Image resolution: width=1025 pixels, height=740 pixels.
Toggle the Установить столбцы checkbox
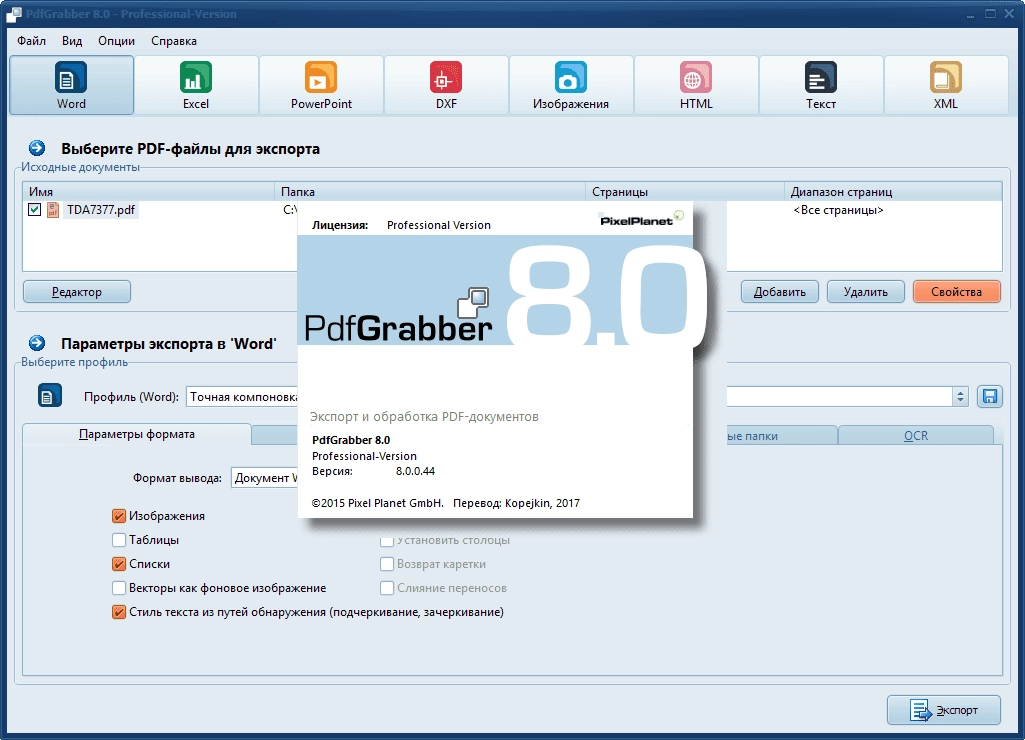[387, 541]
